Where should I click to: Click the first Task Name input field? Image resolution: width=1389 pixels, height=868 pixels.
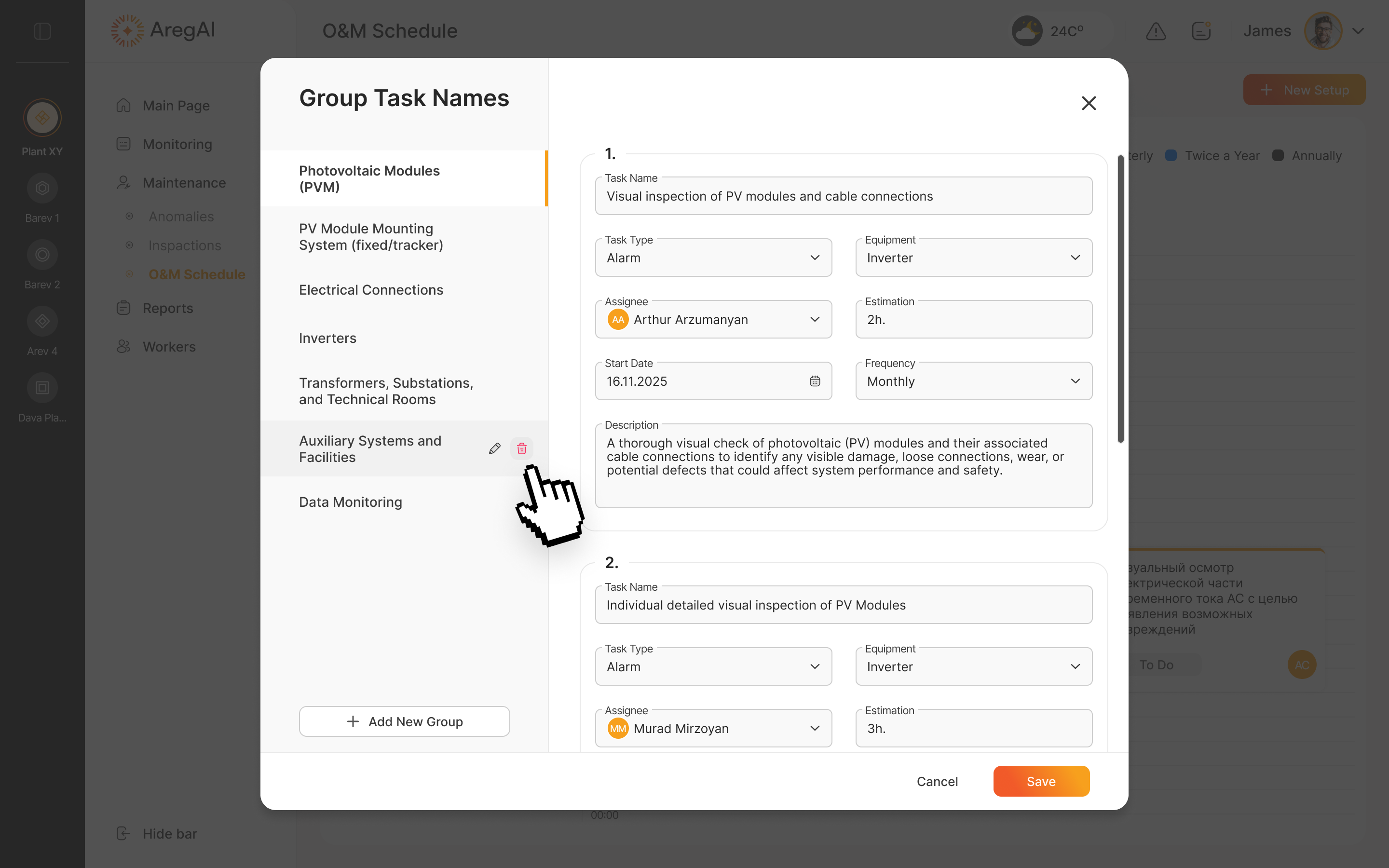point(843,196)
